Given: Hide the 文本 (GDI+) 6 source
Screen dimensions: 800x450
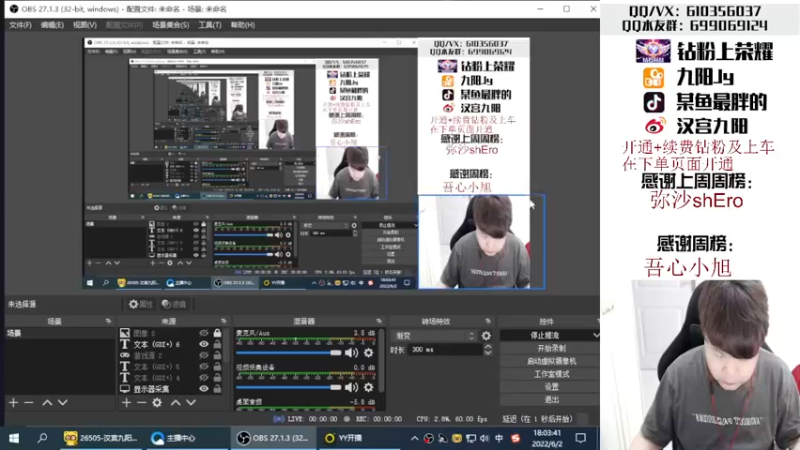Looking at the screenshot, I should tap(204, 344).
